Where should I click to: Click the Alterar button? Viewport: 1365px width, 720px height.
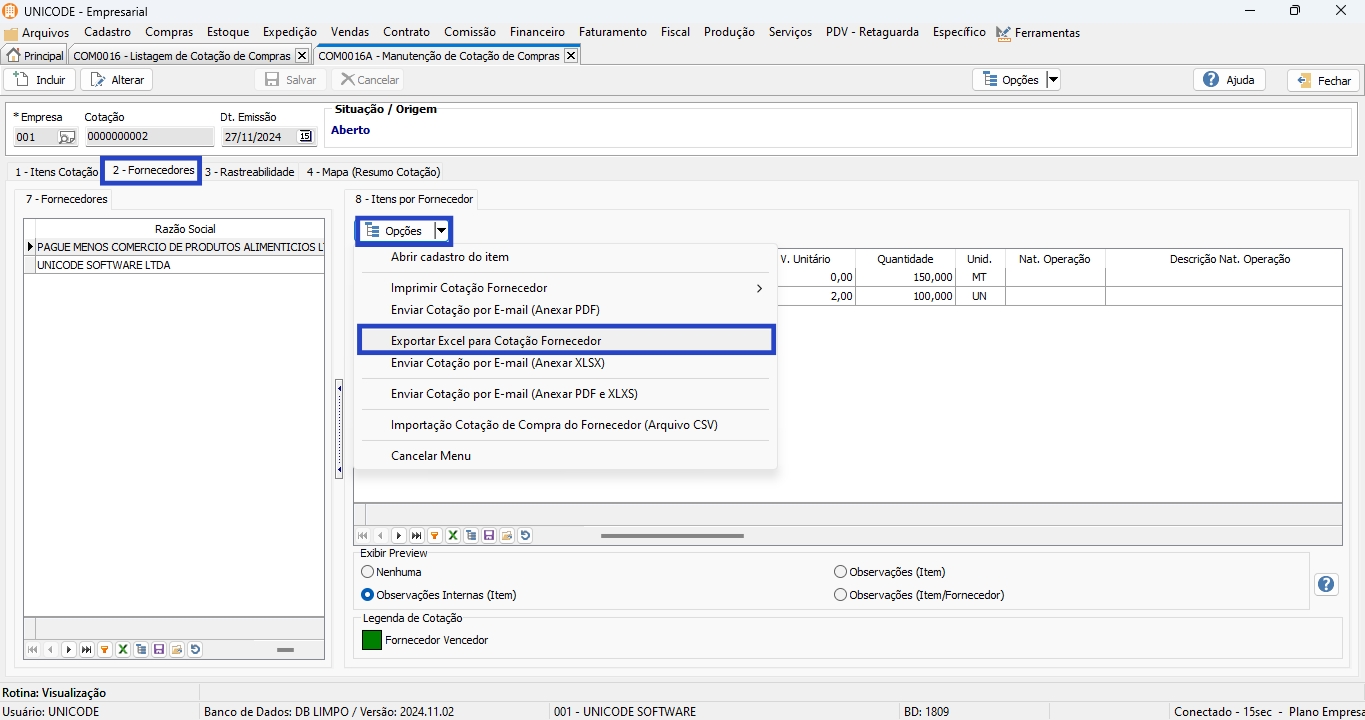[x=117, y=80]
